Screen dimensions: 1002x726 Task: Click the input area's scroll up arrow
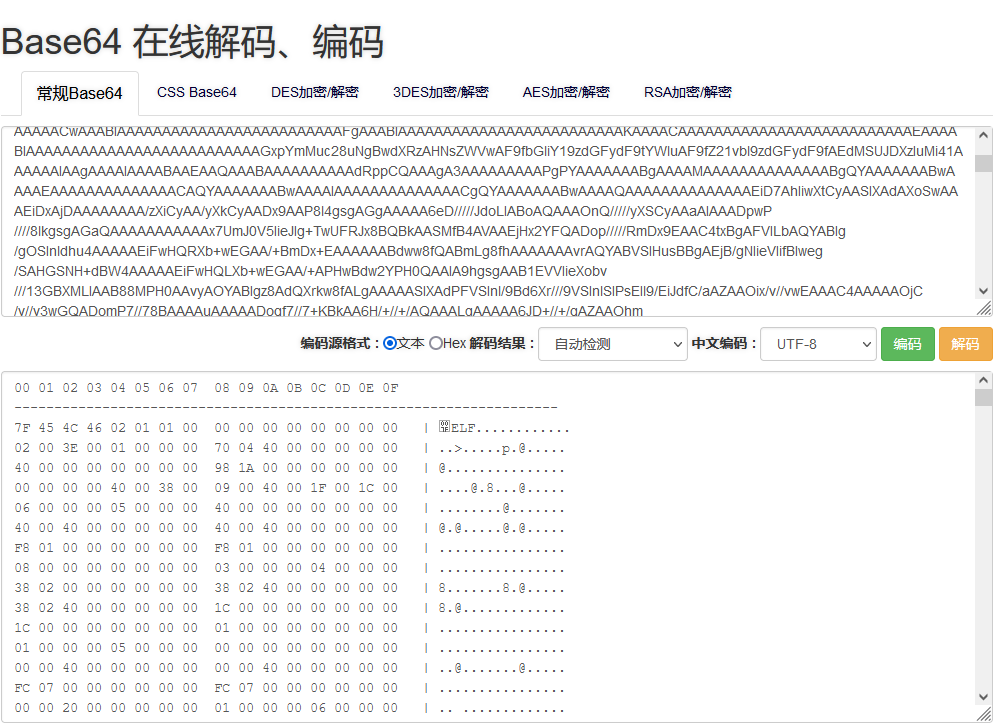[x=983, y=135]
